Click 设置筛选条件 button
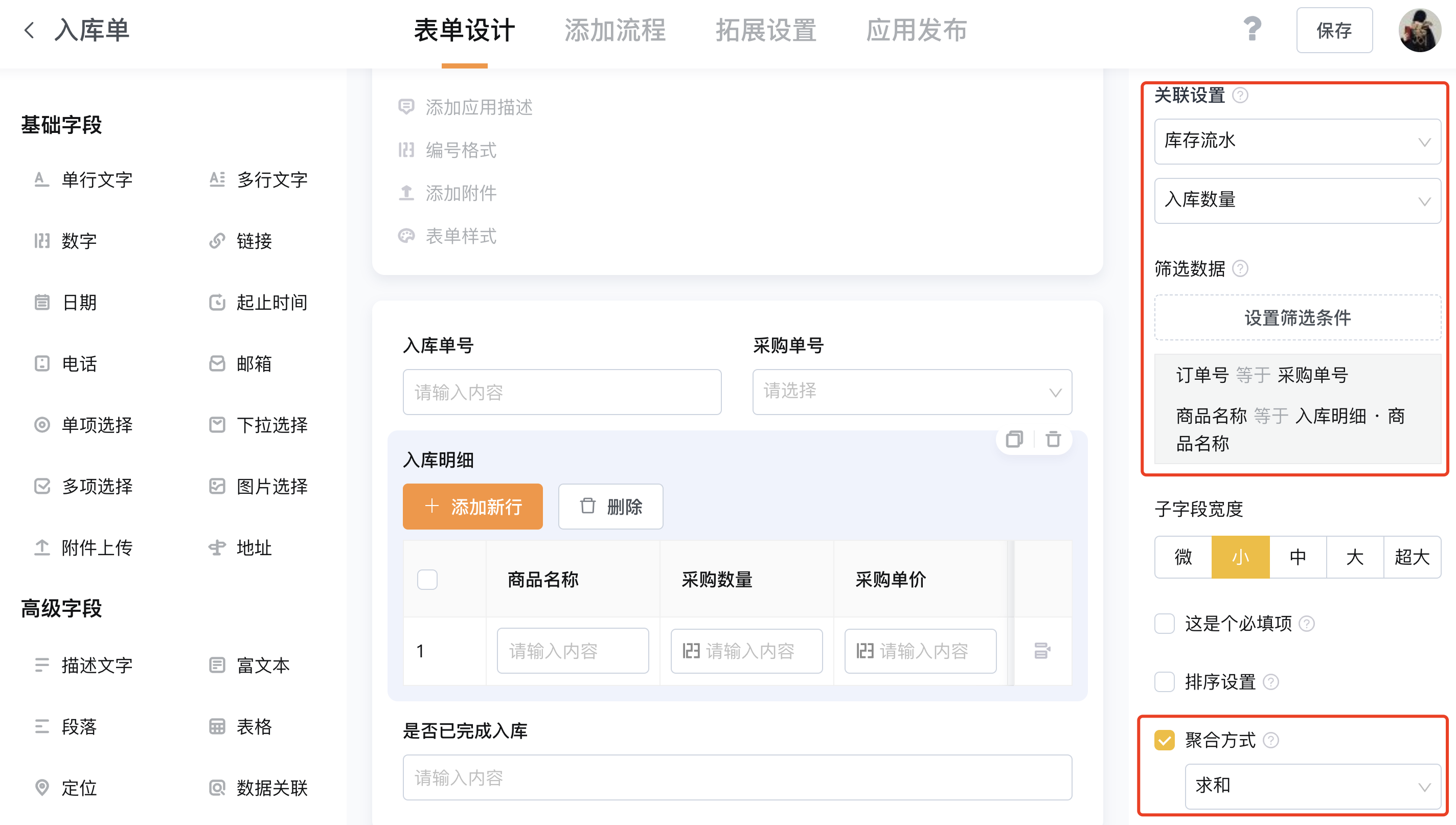 click(x=1298, y=317)
